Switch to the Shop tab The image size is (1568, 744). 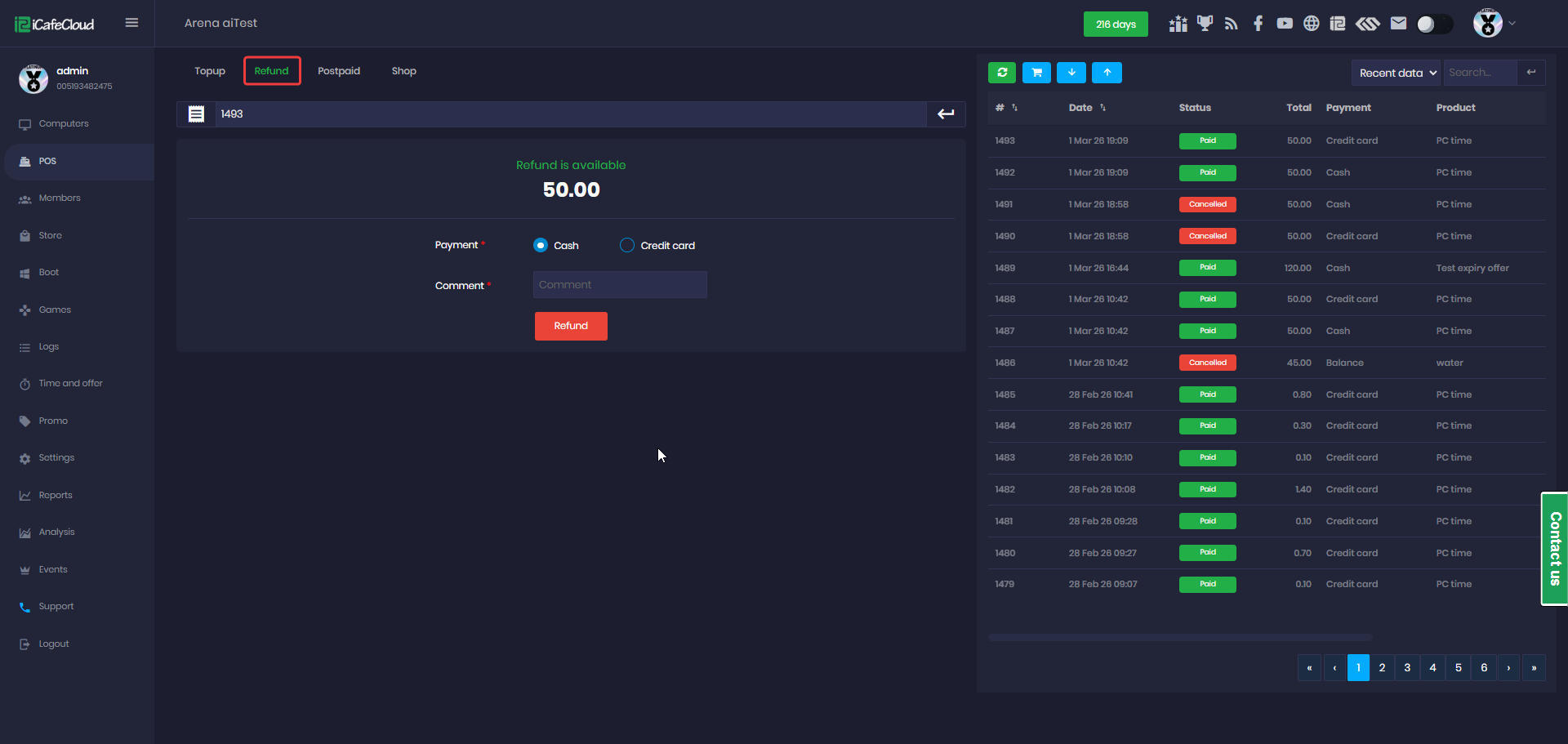point(404,71)
